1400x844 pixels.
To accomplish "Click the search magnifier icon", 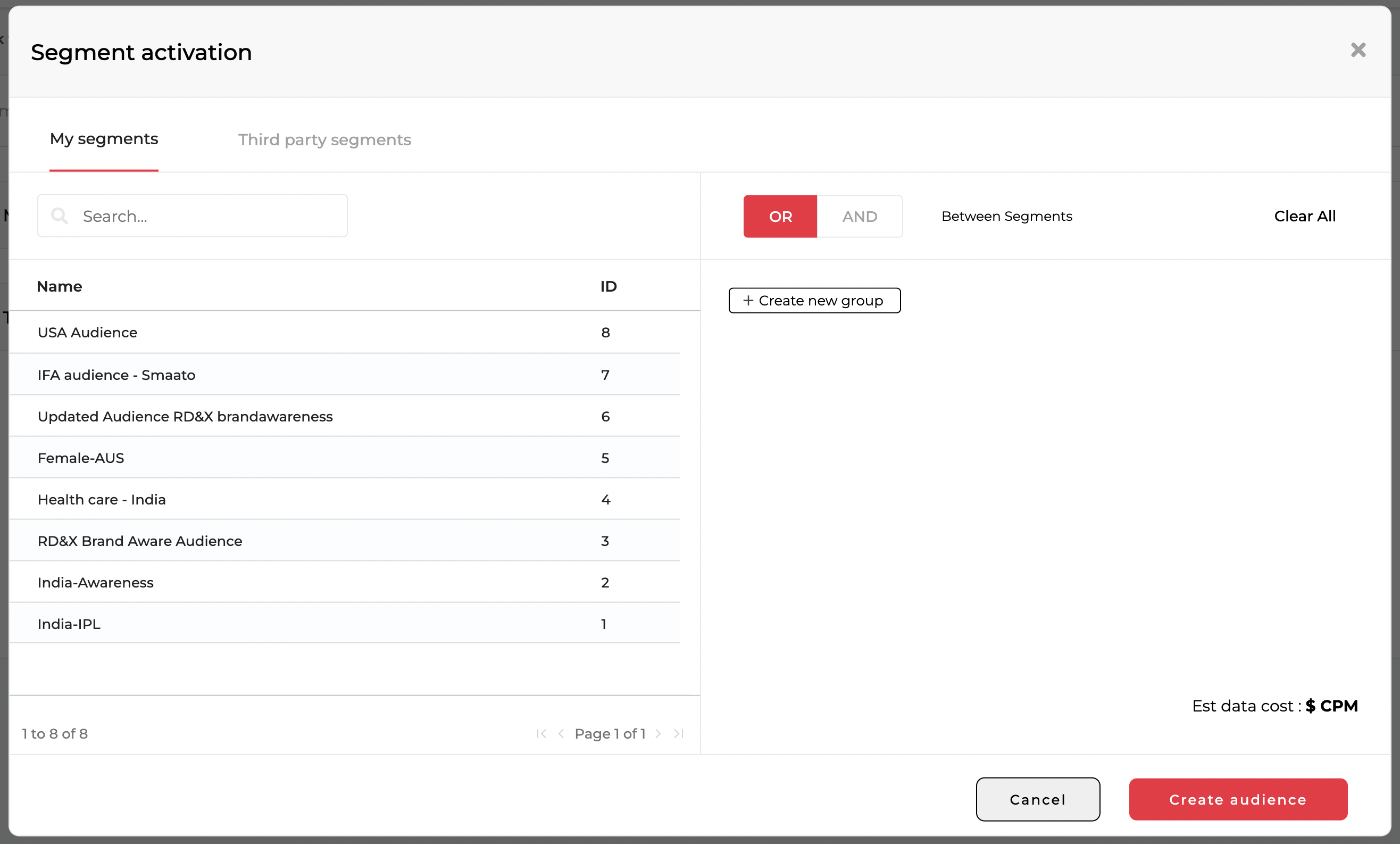I will click(59, 216).
